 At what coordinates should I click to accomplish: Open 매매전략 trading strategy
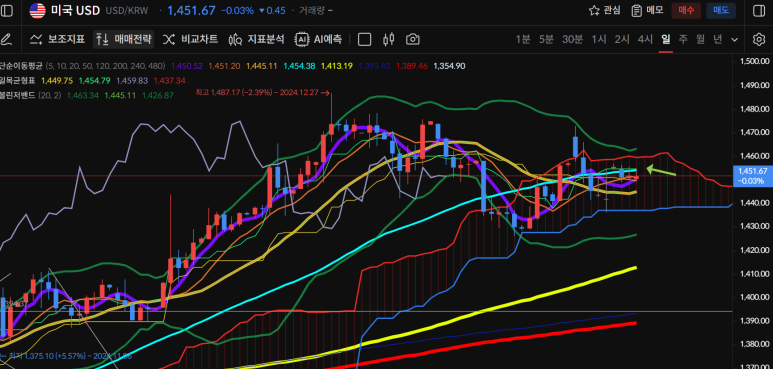pos(124,39)
